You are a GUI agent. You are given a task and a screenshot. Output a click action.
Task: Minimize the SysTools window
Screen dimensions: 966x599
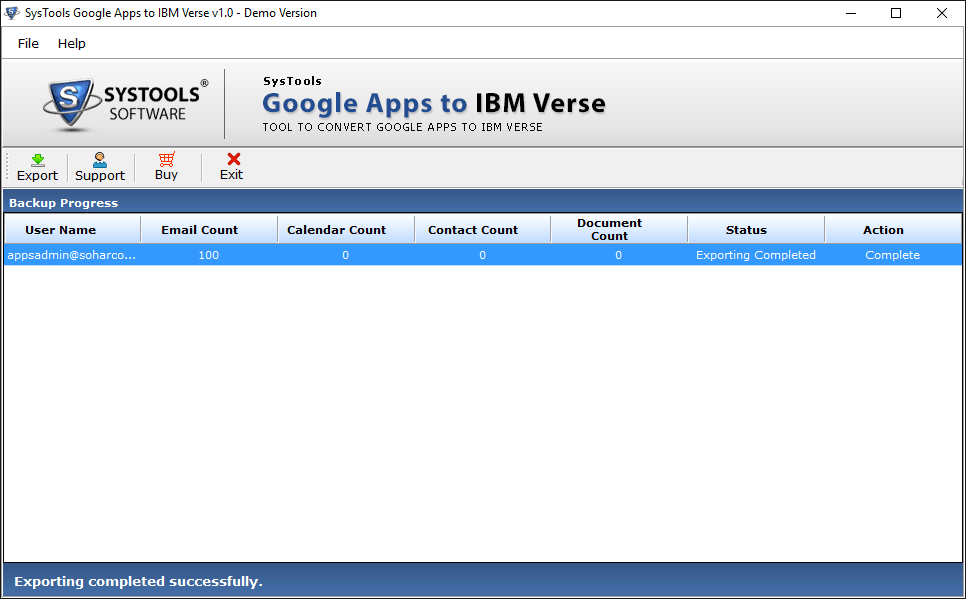click(851, 13)
